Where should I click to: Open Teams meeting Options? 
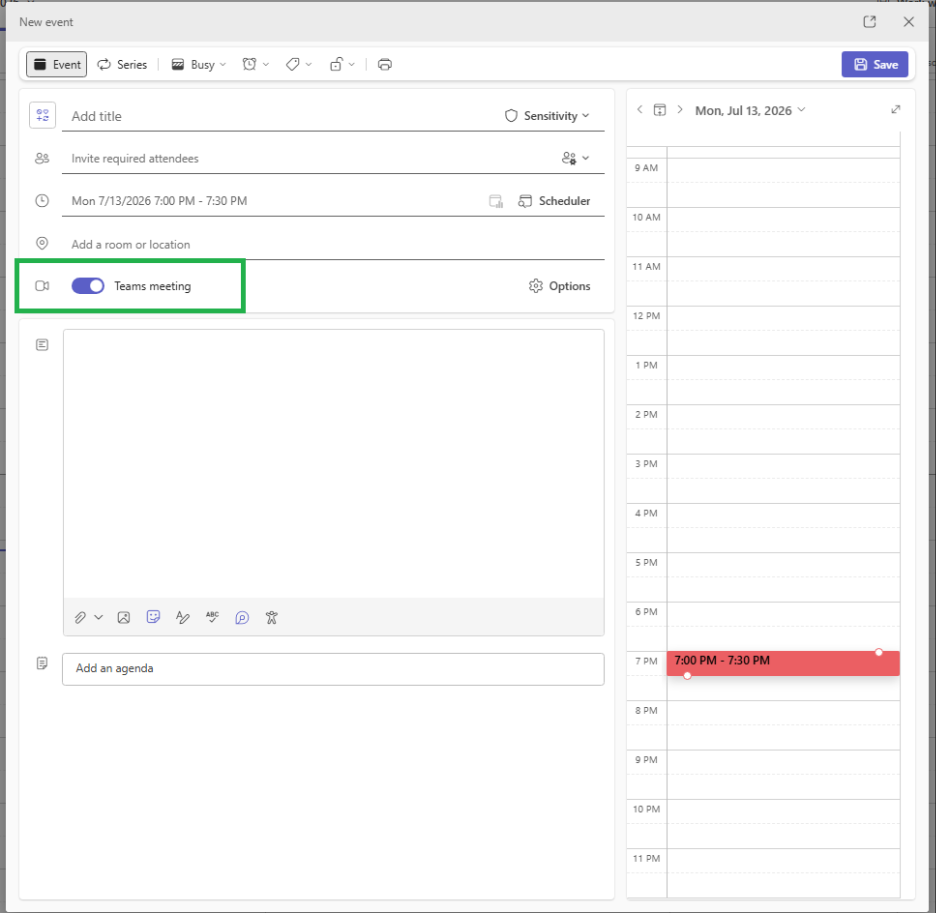pyautogui.click(x=559, y=286)
